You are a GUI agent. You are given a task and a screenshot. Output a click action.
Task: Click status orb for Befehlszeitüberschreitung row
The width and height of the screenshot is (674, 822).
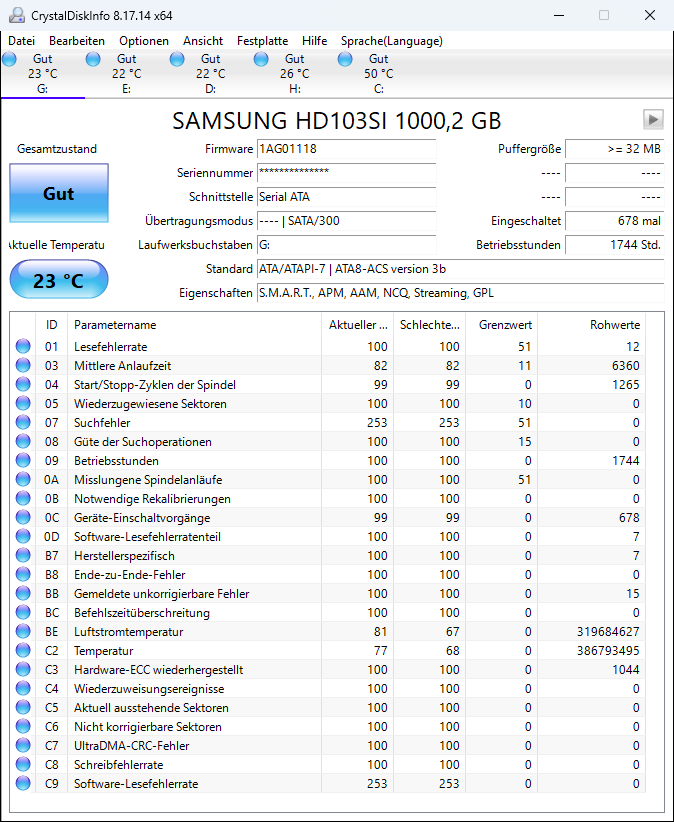point(23,612)
